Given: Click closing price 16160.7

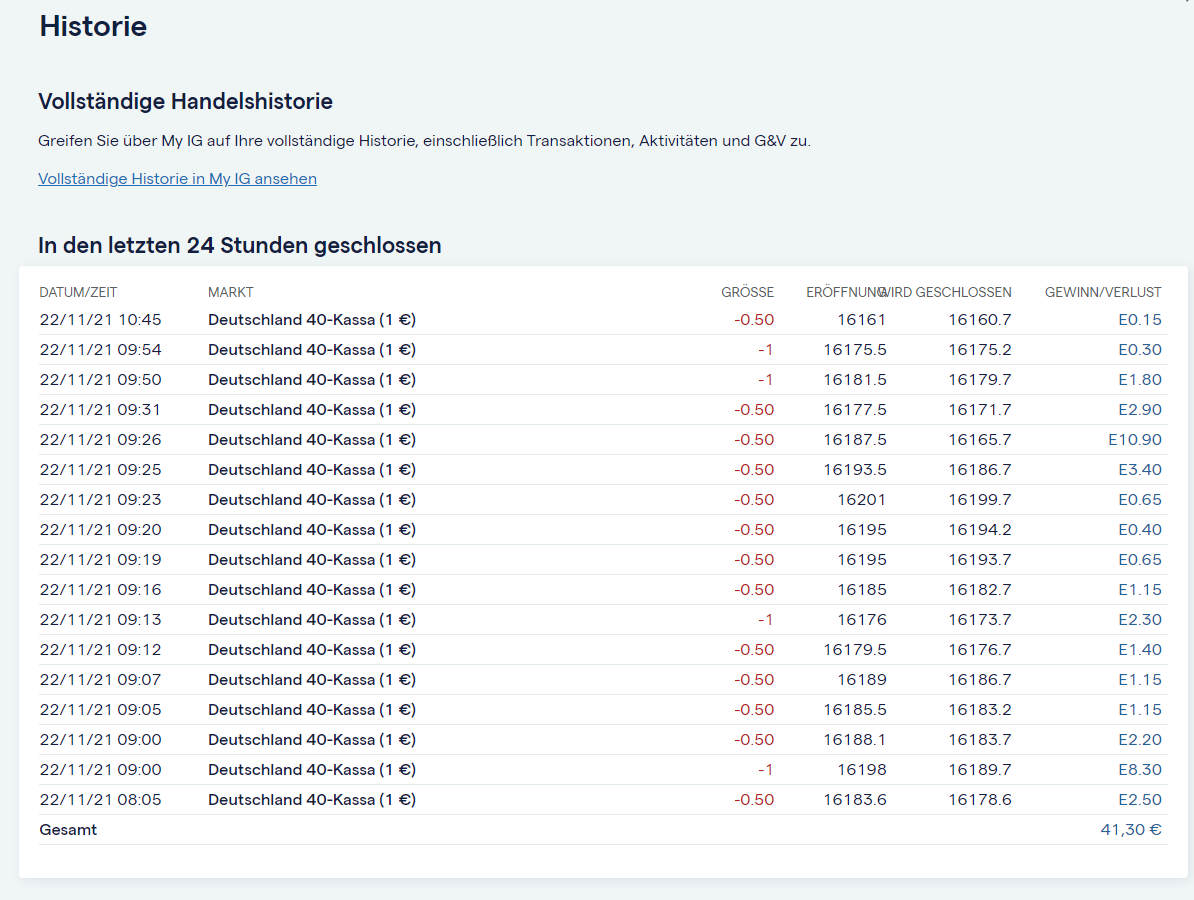Looking at the screenshot, I should coord(980,320).
